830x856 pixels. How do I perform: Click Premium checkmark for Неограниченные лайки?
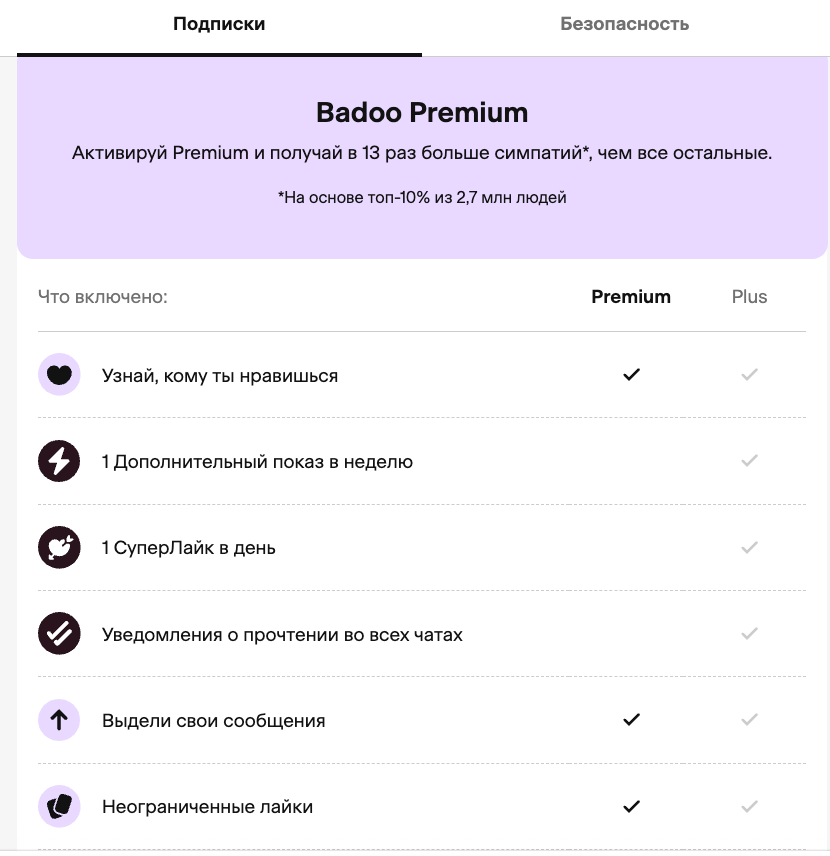(631, 806)
